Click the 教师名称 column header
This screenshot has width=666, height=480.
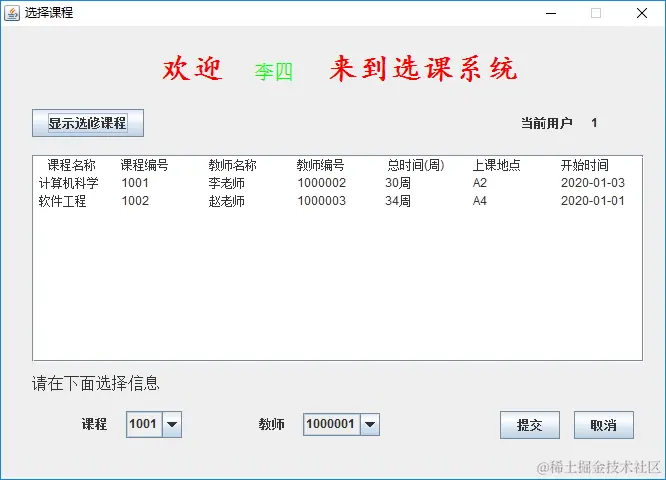[x=232, y=165]
